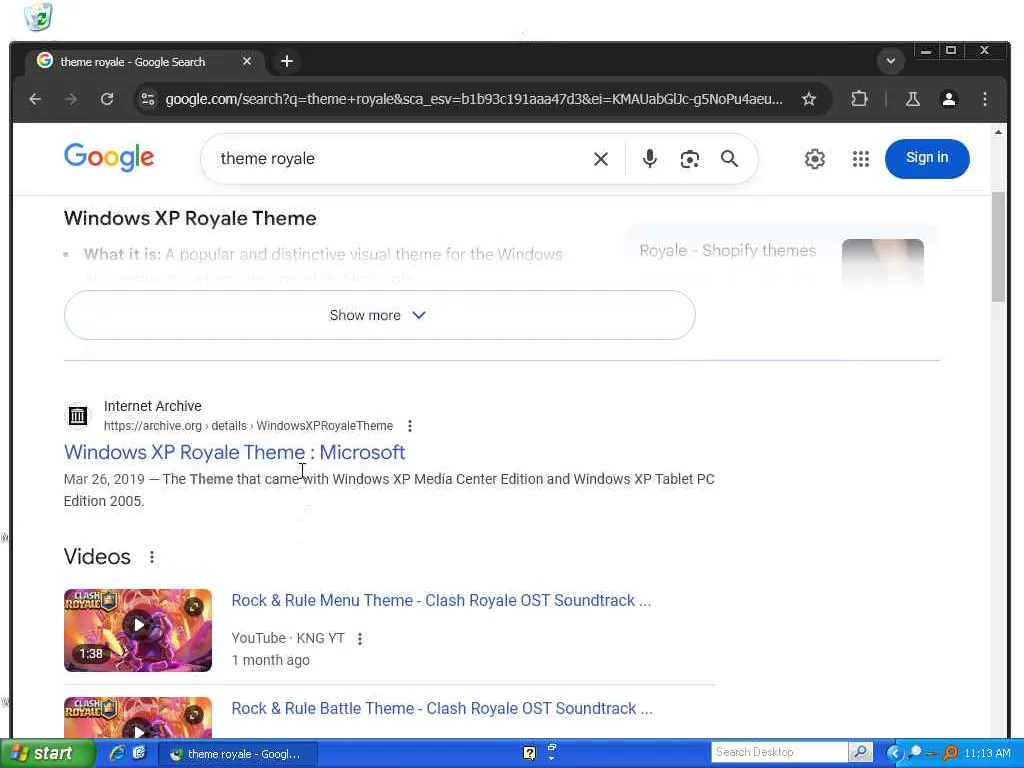Click the archive.org result URL
This screenshot has width=1024, height=768.
[x=248, y=426]
